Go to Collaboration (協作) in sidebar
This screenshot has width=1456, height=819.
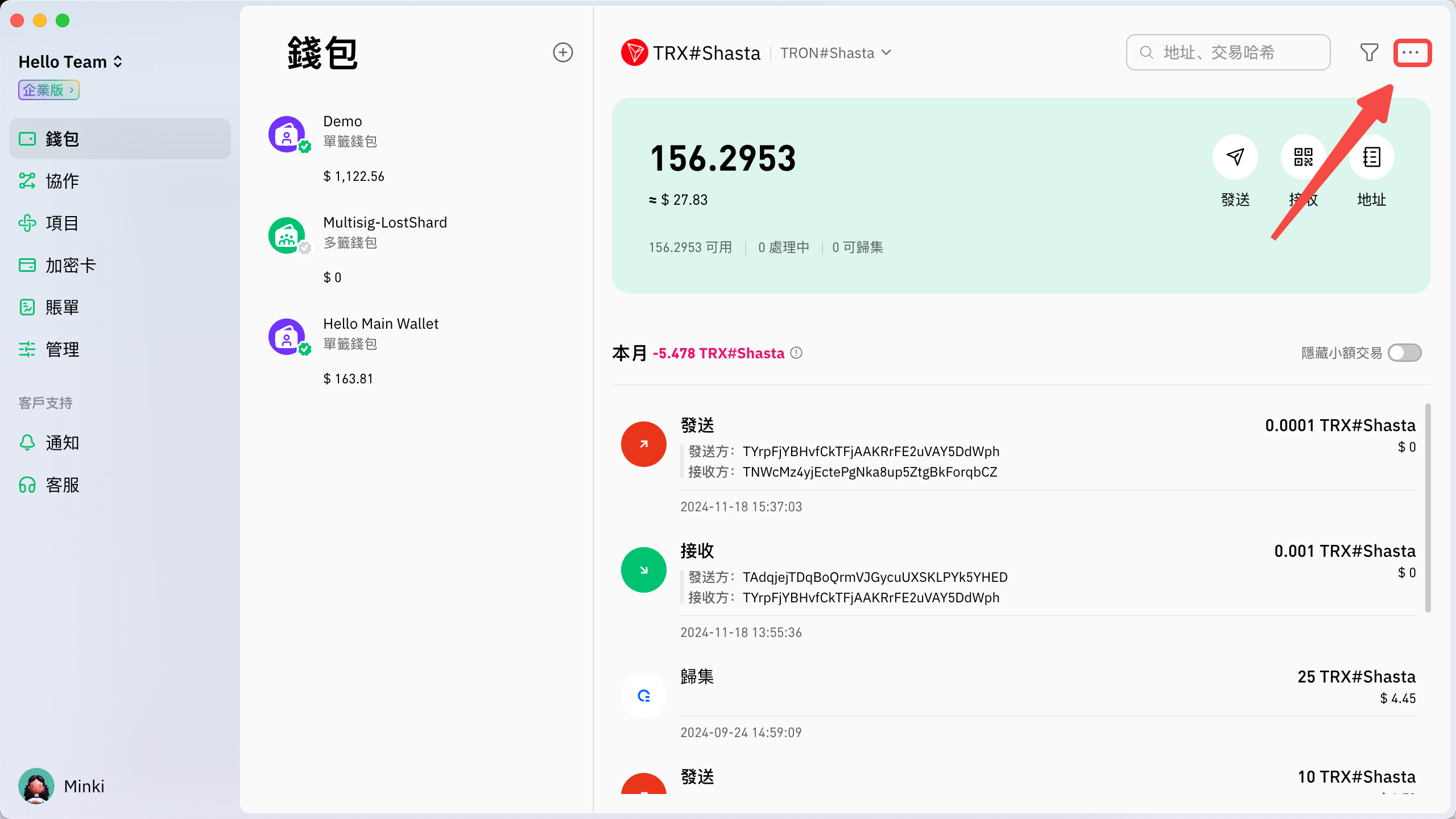[x=61, y=181]
